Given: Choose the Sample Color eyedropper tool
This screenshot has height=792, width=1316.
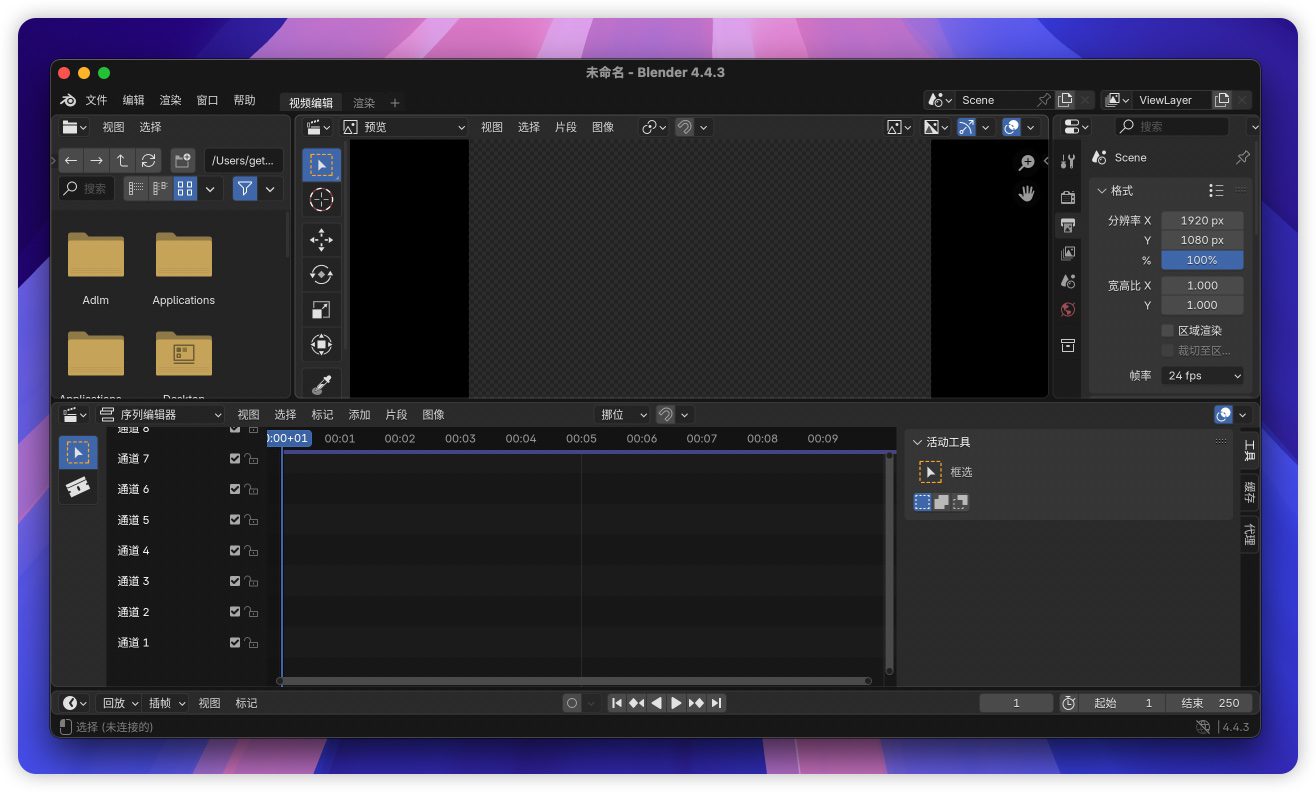Looking at the screenshot, I should [x=321, y=384].
